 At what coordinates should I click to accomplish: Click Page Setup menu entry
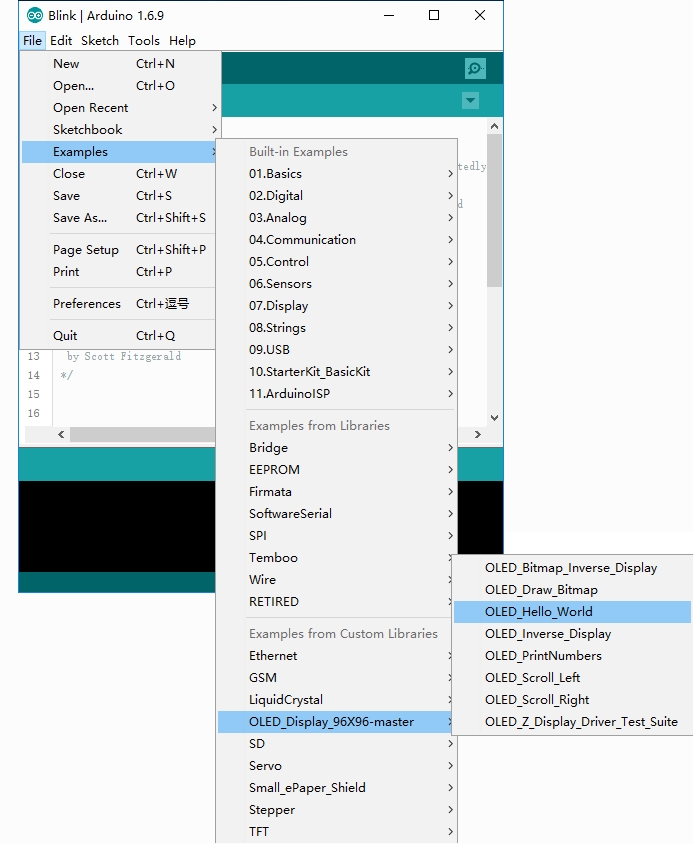[86, 250]
